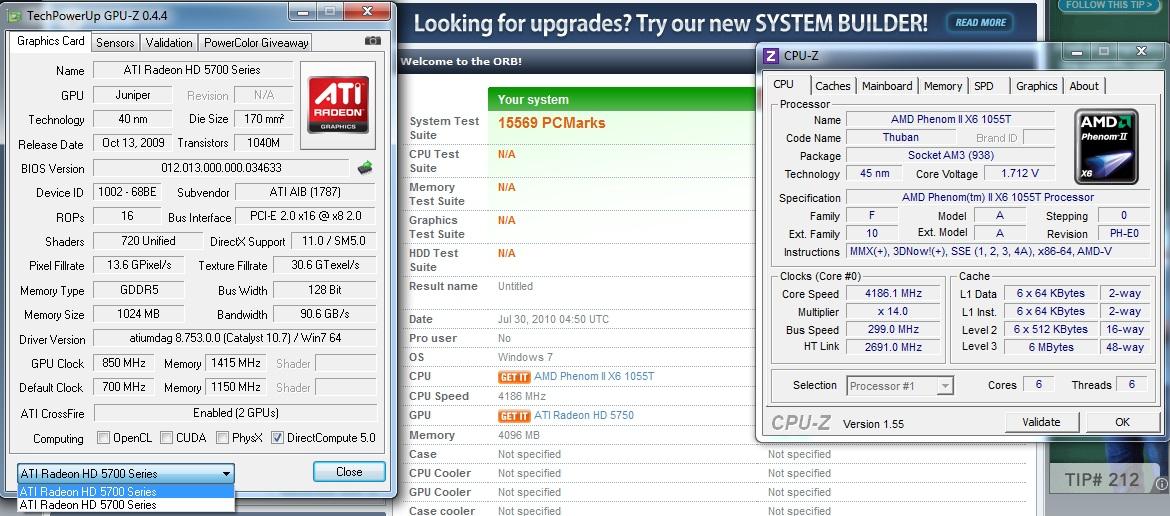Select the CPU tab in CPU-Z
Screen dimensions: 1170x516
[x=783, y=84]
